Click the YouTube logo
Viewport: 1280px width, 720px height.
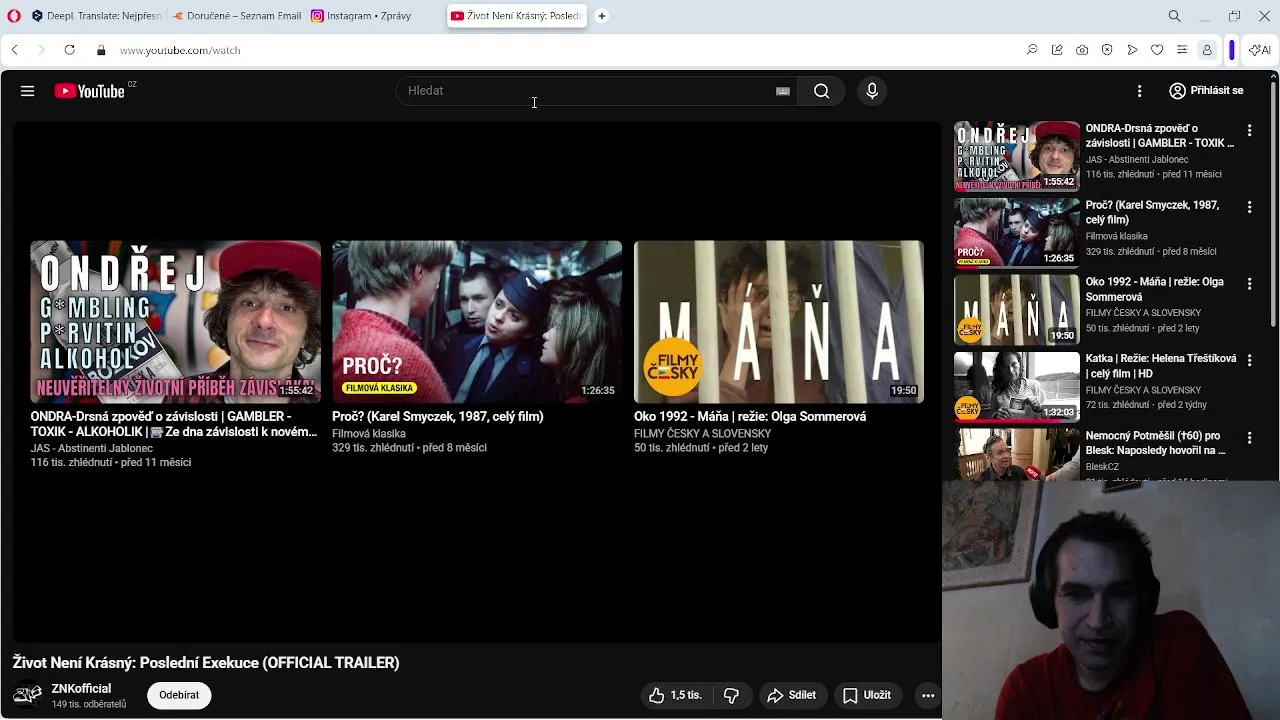click(90, 91)
